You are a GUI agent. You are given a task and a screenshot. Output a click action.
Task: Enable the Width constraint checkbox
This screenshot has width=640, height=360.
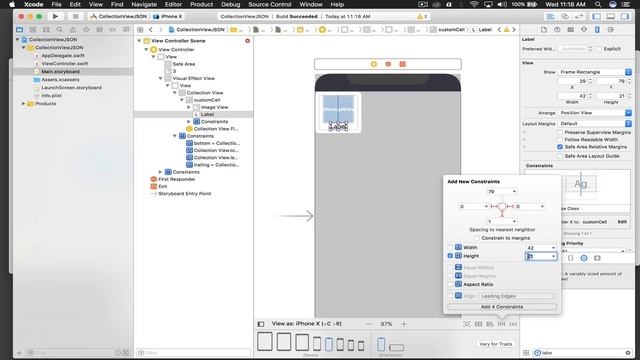tap(450, 247)
